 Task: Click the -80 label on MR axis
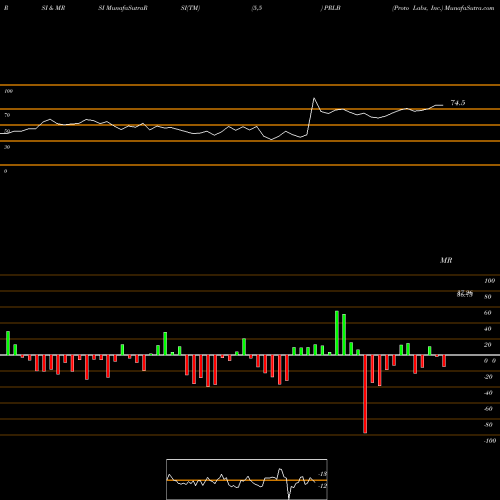[x=488, y=425]
